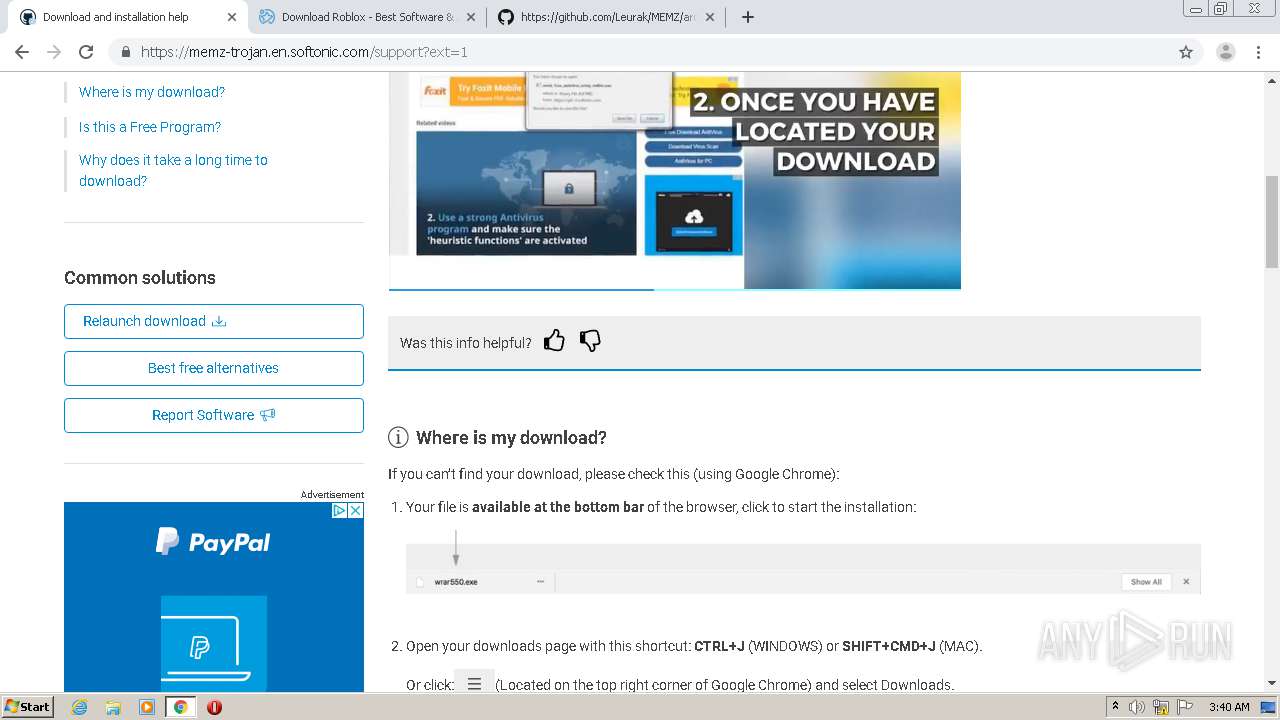Switch to the GitHub Leurak/MEMZ tab

[607, 17]
